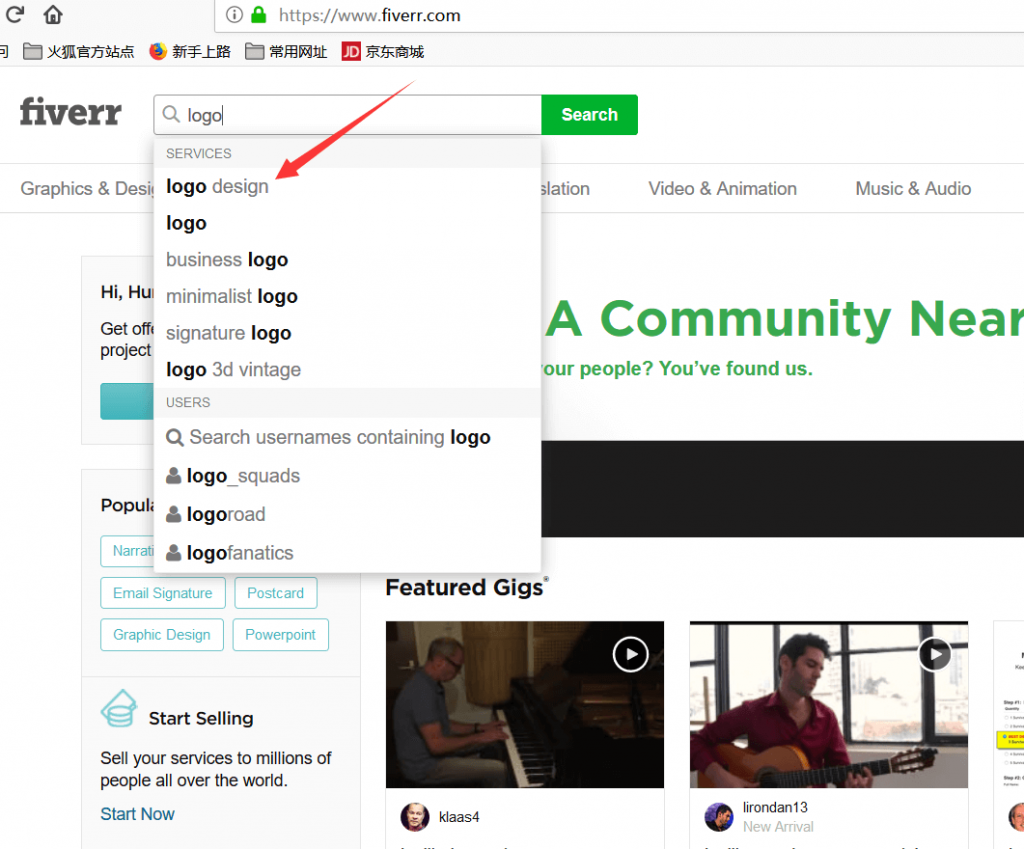Click the Start Now link
The width and height of the screenshot is (1024, 849).
[137, 814]
